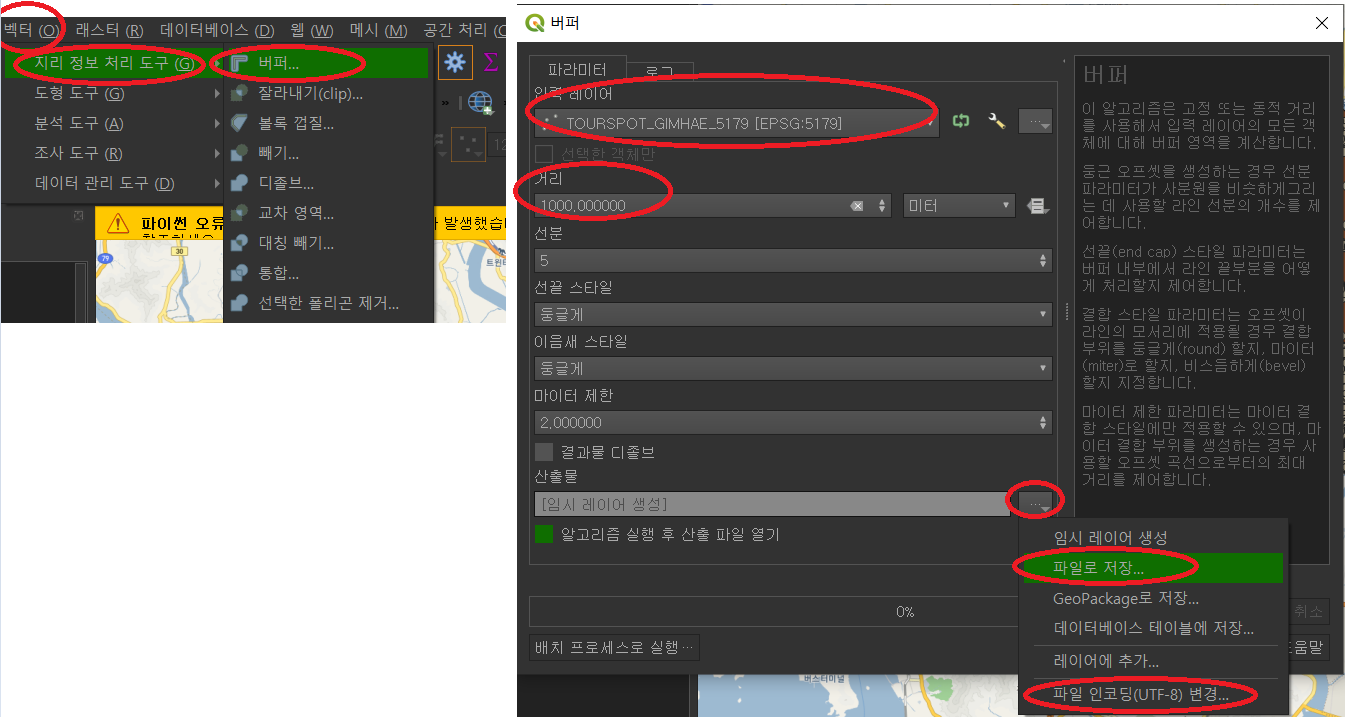Expand the 분석 도구 (A) submenu

[114, 124]
